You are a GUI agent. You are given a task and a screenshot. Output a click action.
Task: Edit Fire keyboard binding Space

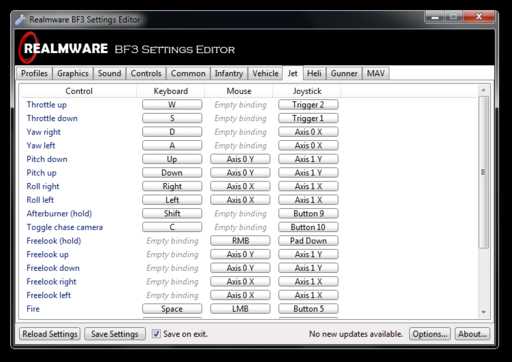tap(172, 309)
